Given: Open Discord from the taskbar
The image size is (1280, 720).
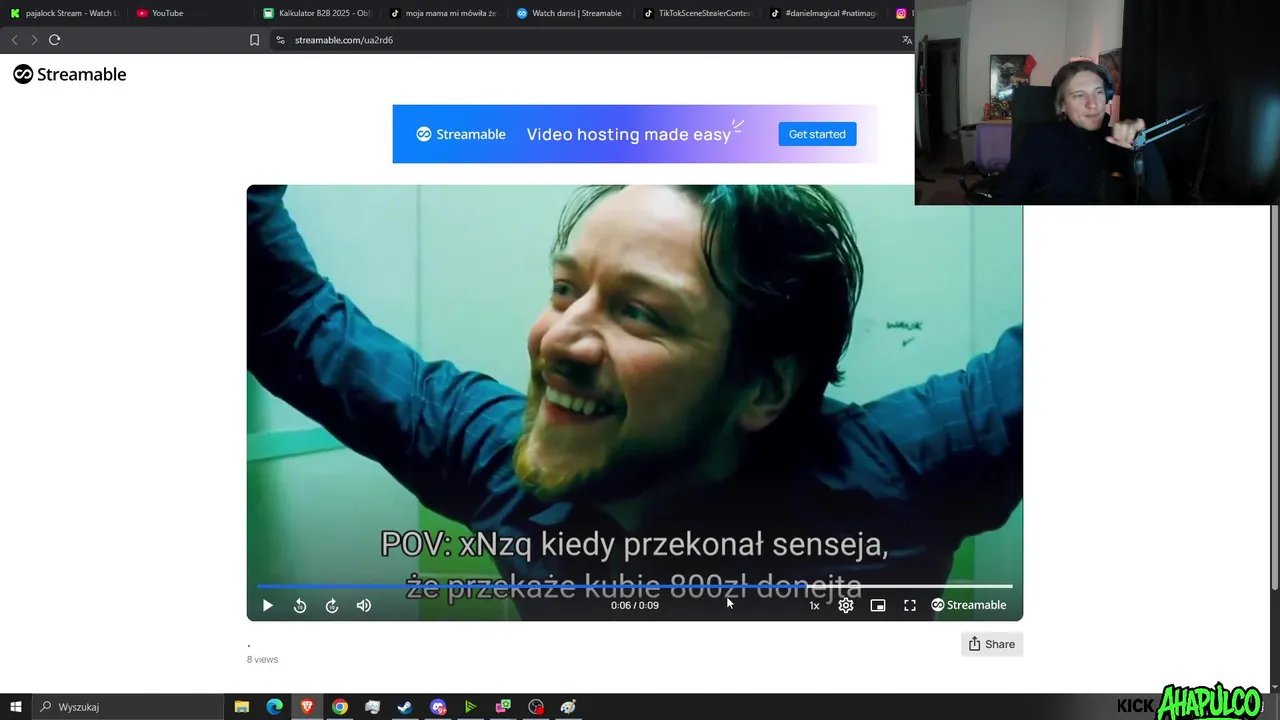Looking at the screenshot, I should point(438,707).
